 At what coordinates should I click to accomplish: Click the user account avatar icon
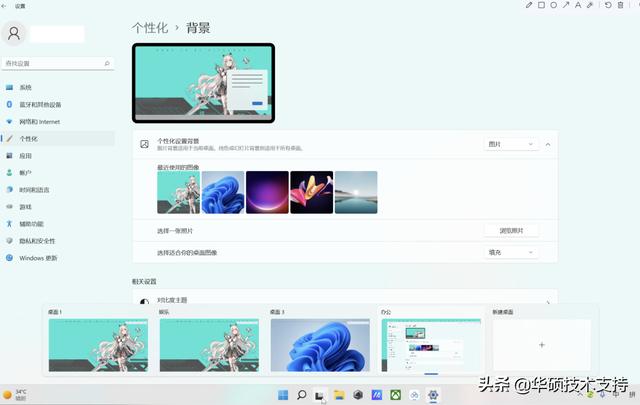click(x=14, y=33)
